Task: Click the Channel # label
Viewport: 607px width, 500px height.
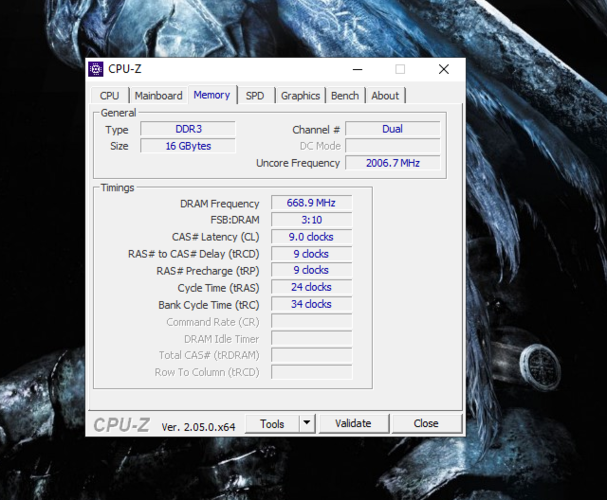Action: pyautogui.click(x=316, y=130)
